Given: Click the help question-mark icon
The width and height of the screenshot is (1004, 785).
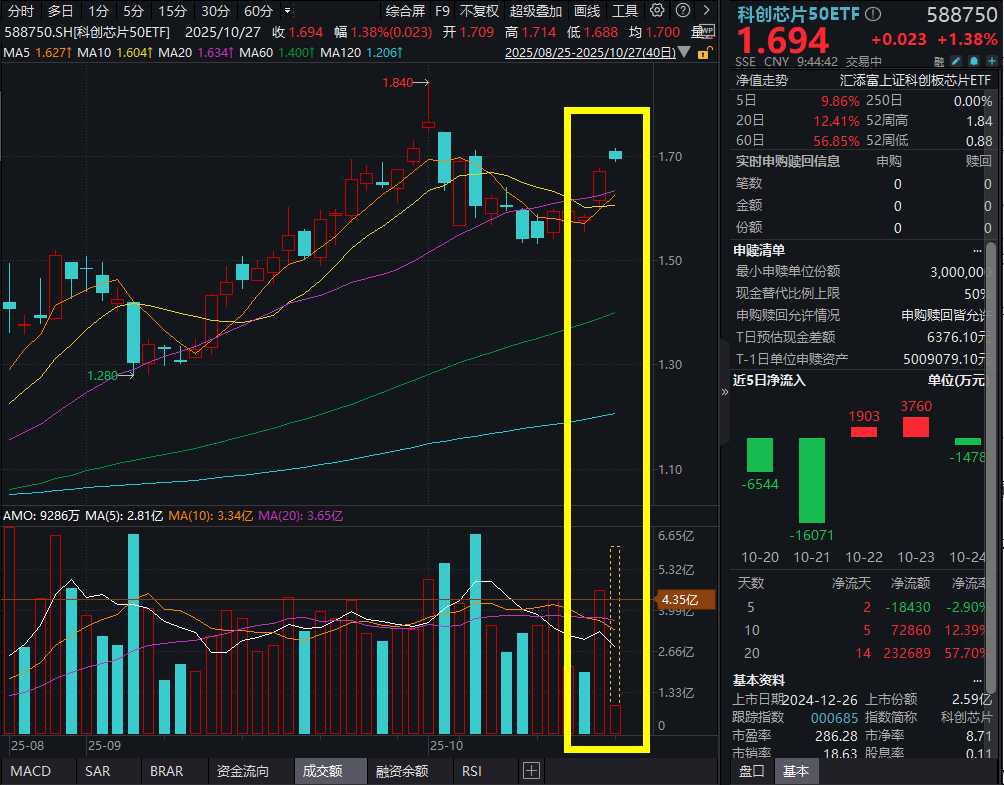Looking at the screenshot, I should tap(683, 10).
